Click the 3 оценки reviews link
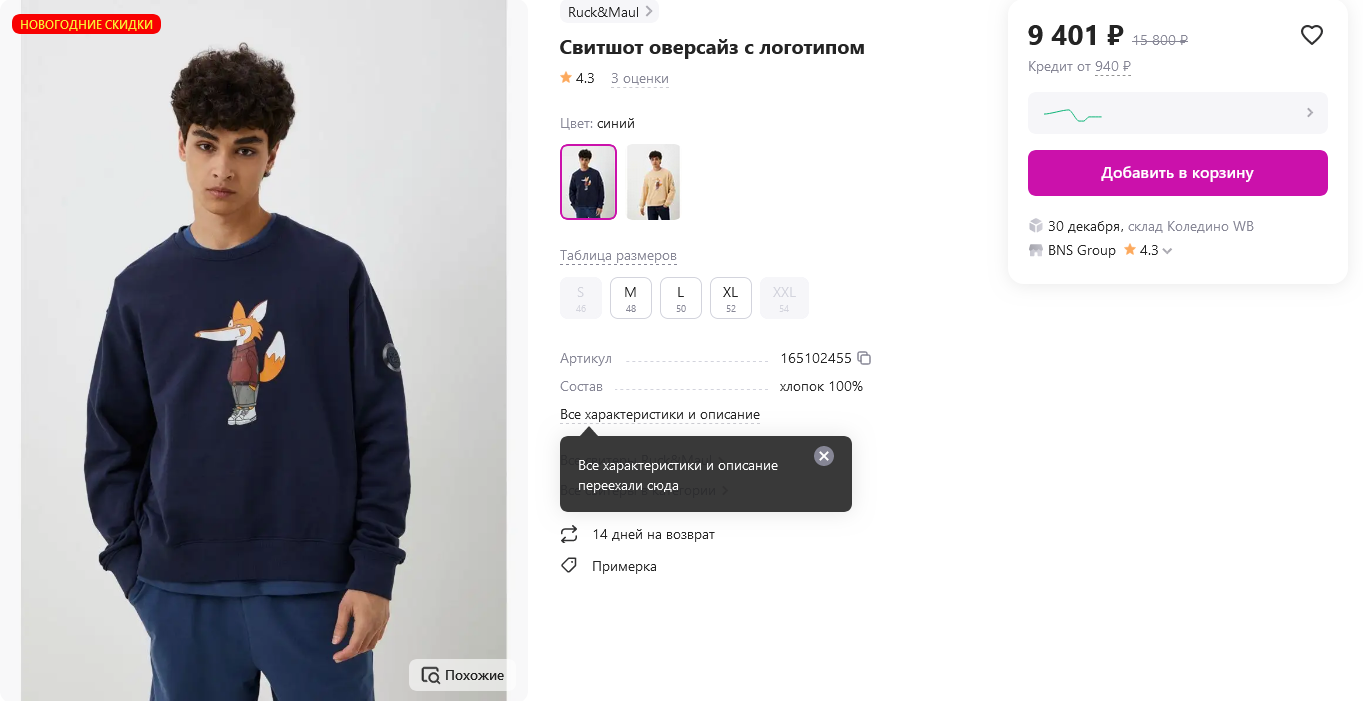This screenshot has height=701, width=1363. (x=639, y=79)
